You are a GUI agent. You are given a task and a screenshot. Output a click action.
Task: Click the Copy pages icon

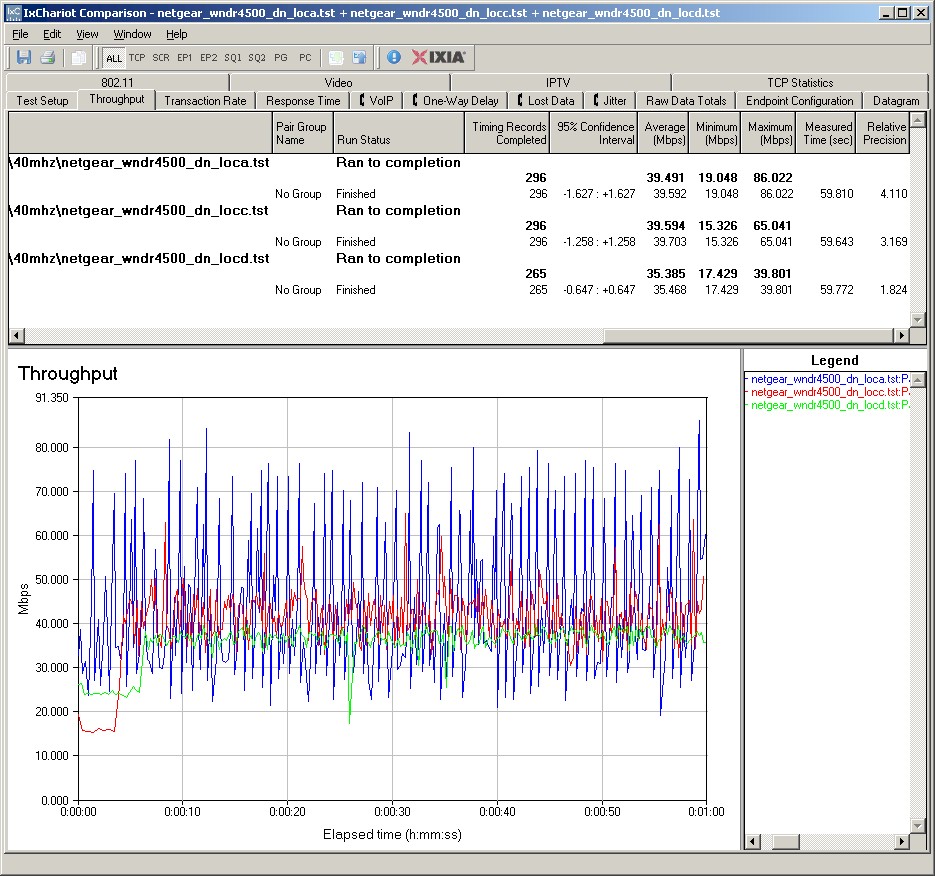click(78, 57)
